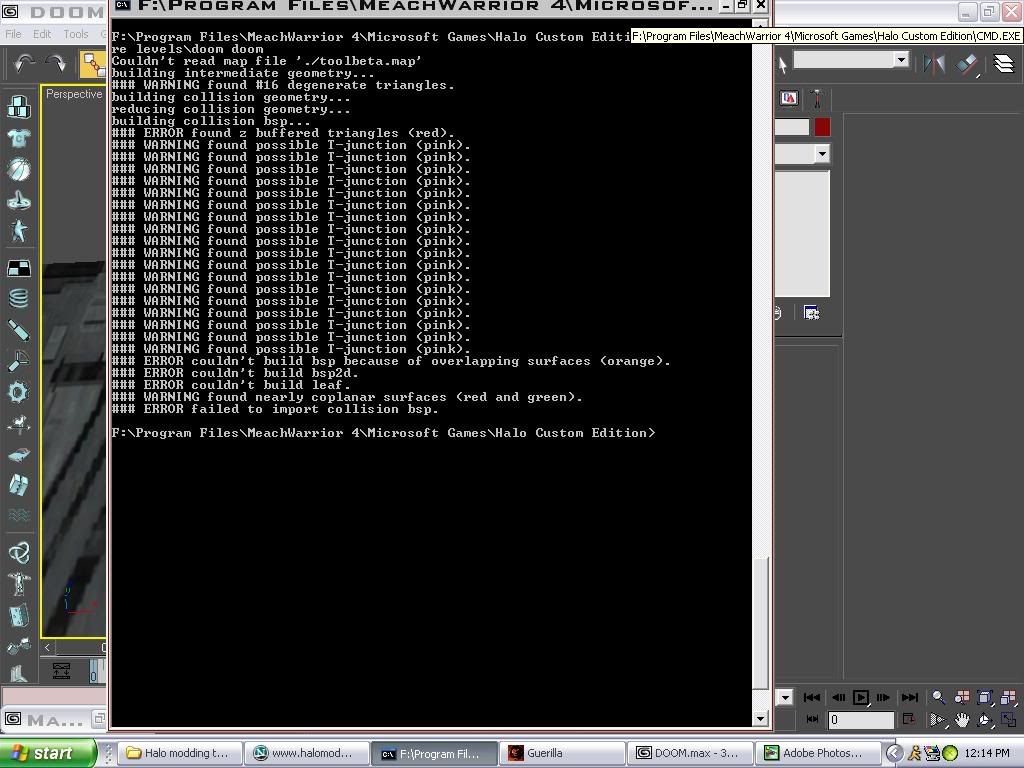This screenshot has height=768, width=1024.
Task: Click the t-shirt icon in left toolbar
Action: point(18,138)
